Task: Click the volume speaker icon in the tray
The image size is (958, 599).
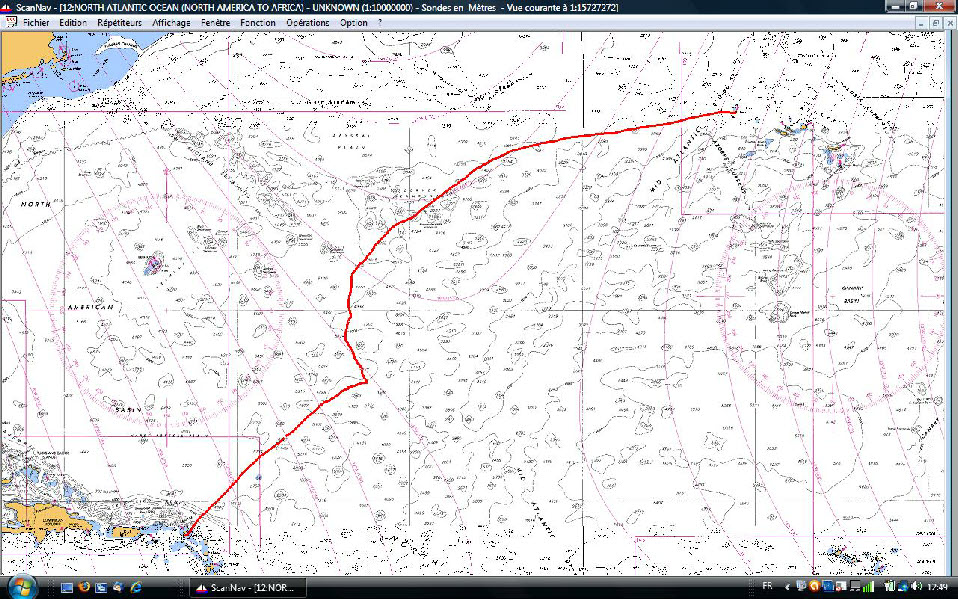Action: [898, 587]
